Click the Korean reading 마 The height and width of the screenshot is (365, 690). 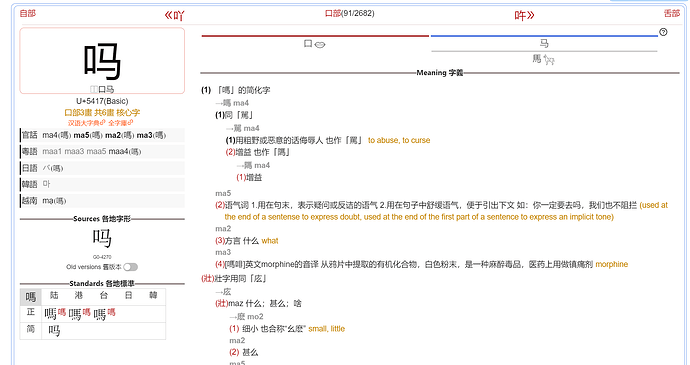point(46,184)
